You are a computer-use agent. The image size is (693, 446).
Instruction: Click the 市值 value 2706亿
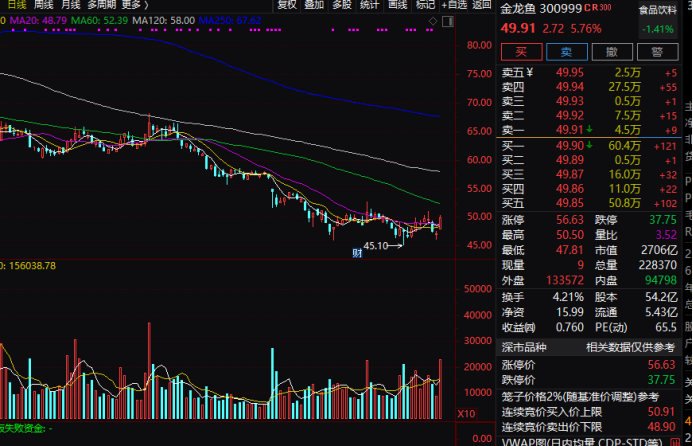coord(659,250)
